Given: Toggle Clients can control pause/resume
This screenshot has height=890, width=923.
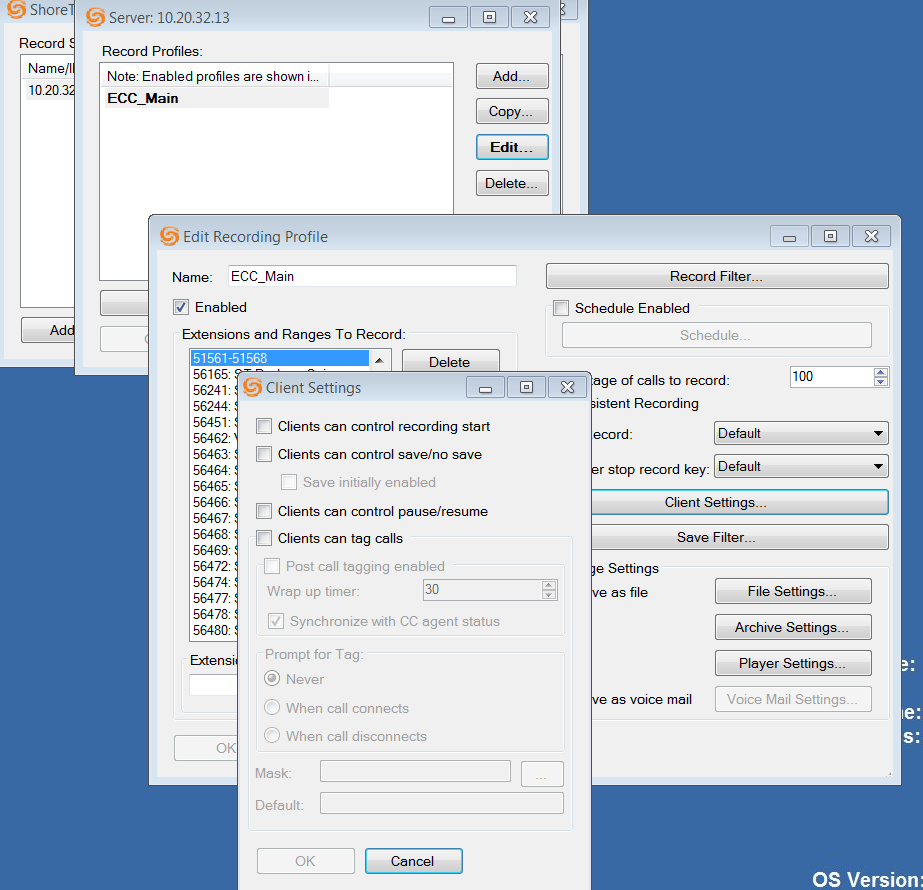Looking at the screenshot, I should [x=264, y=511].
